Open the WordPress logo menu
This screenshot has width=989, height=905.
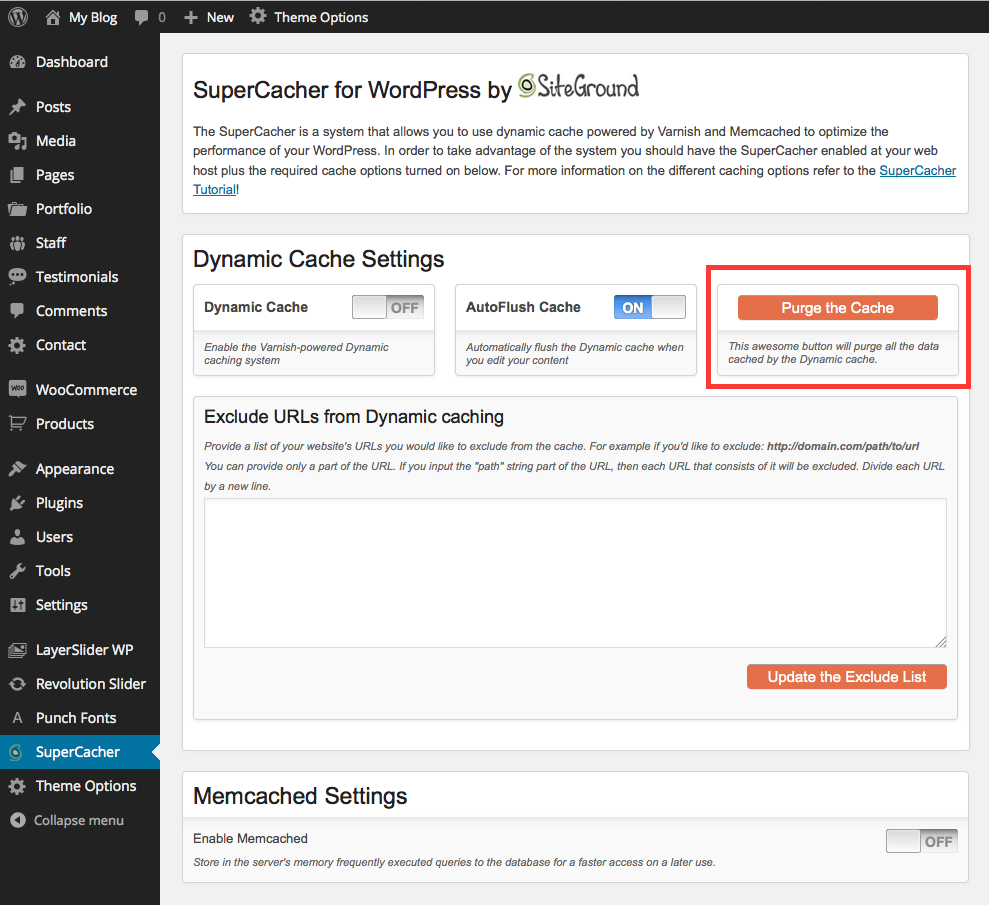coord(18,17)
